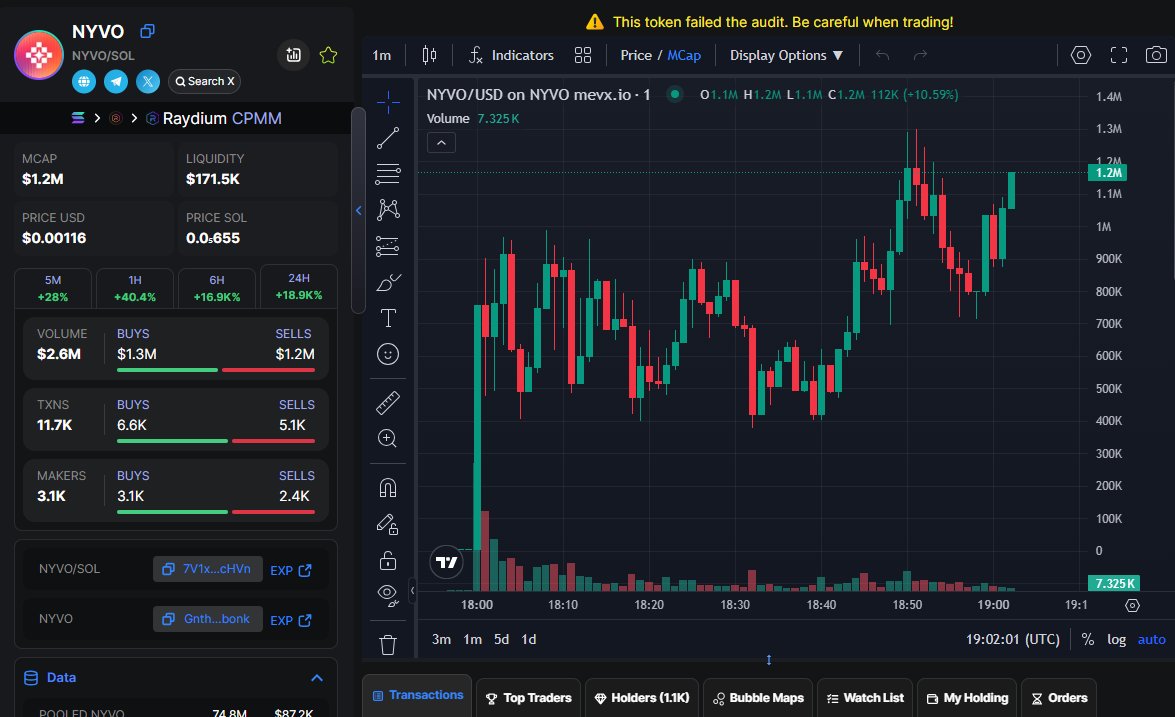The image size is (1175, 717).
Task: Open the NYVO Telegram link
Action: (115, 81)
